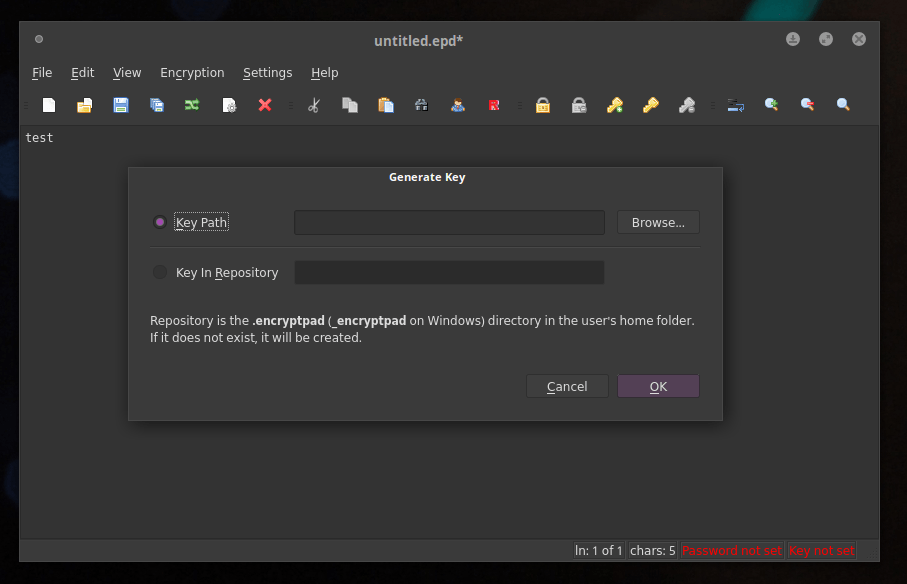Click 'Password not set' status indicator

tap(732, 550)
